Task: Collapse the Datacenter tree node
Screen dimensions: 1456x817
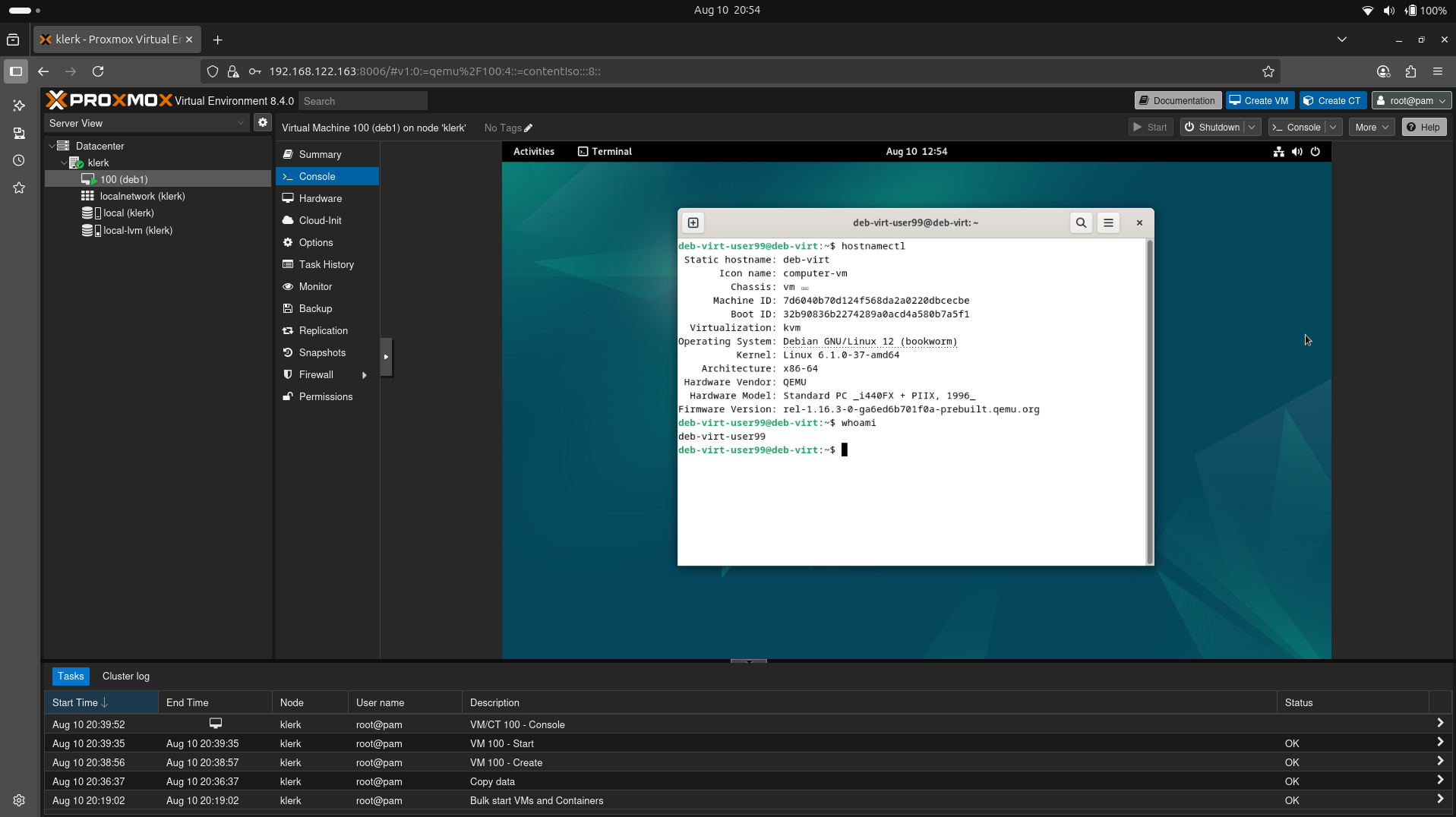Action: [51, 145]
